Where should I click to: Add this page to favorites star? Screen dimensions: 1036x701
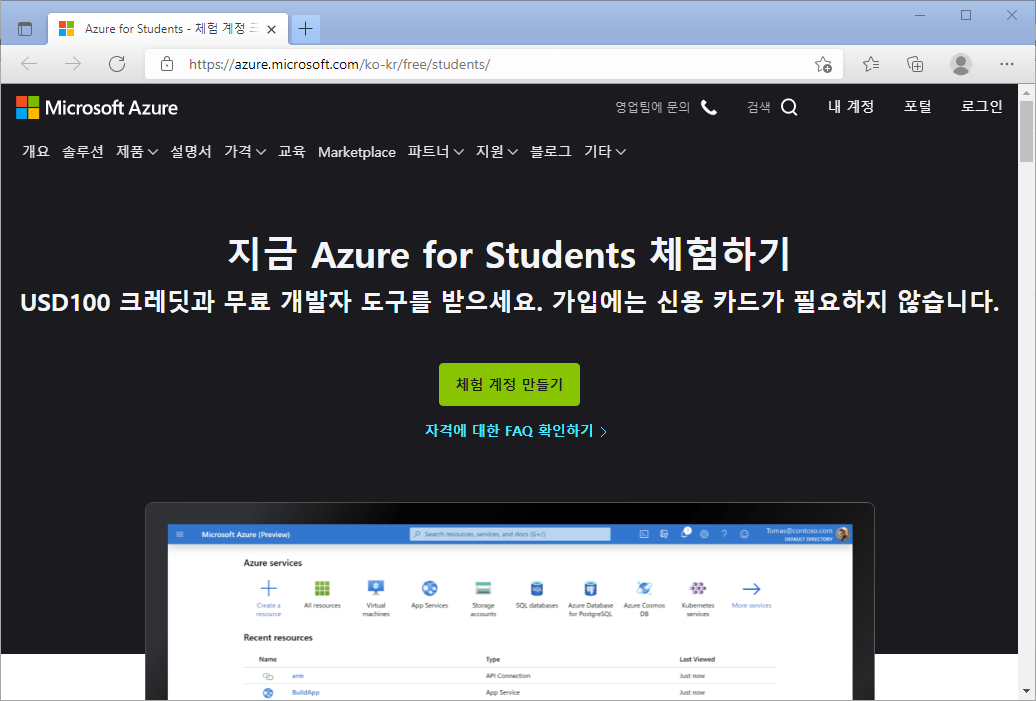(x=823, y=64)
